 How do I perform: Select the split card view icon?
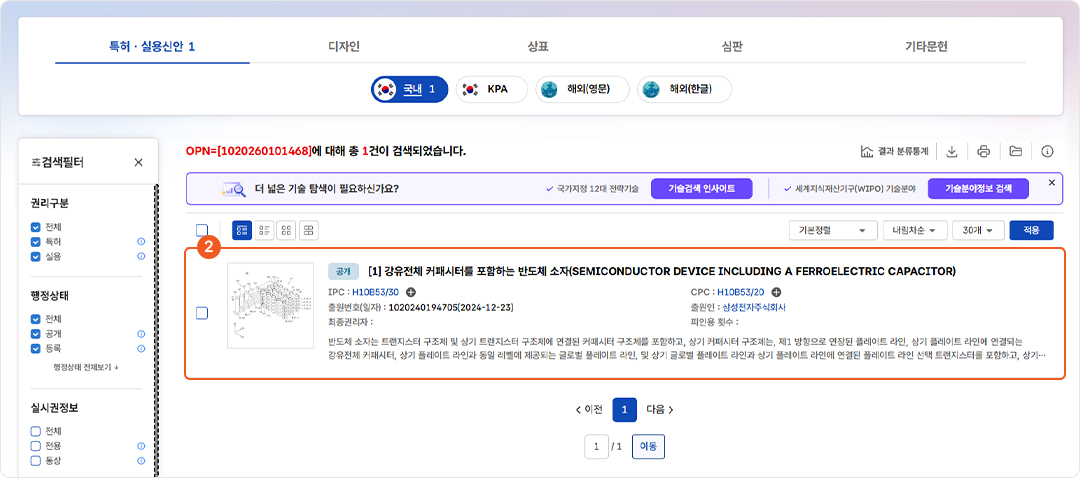coord(308,230)
